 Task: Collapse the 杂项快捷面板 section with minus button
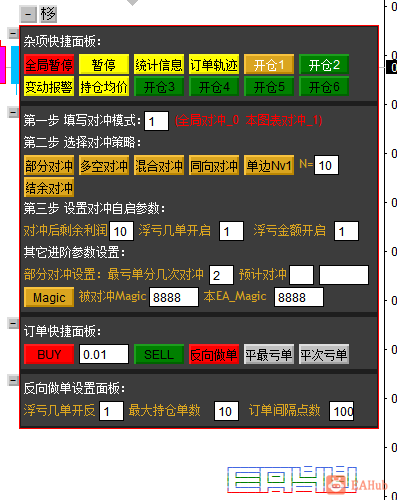pos(13,33)
